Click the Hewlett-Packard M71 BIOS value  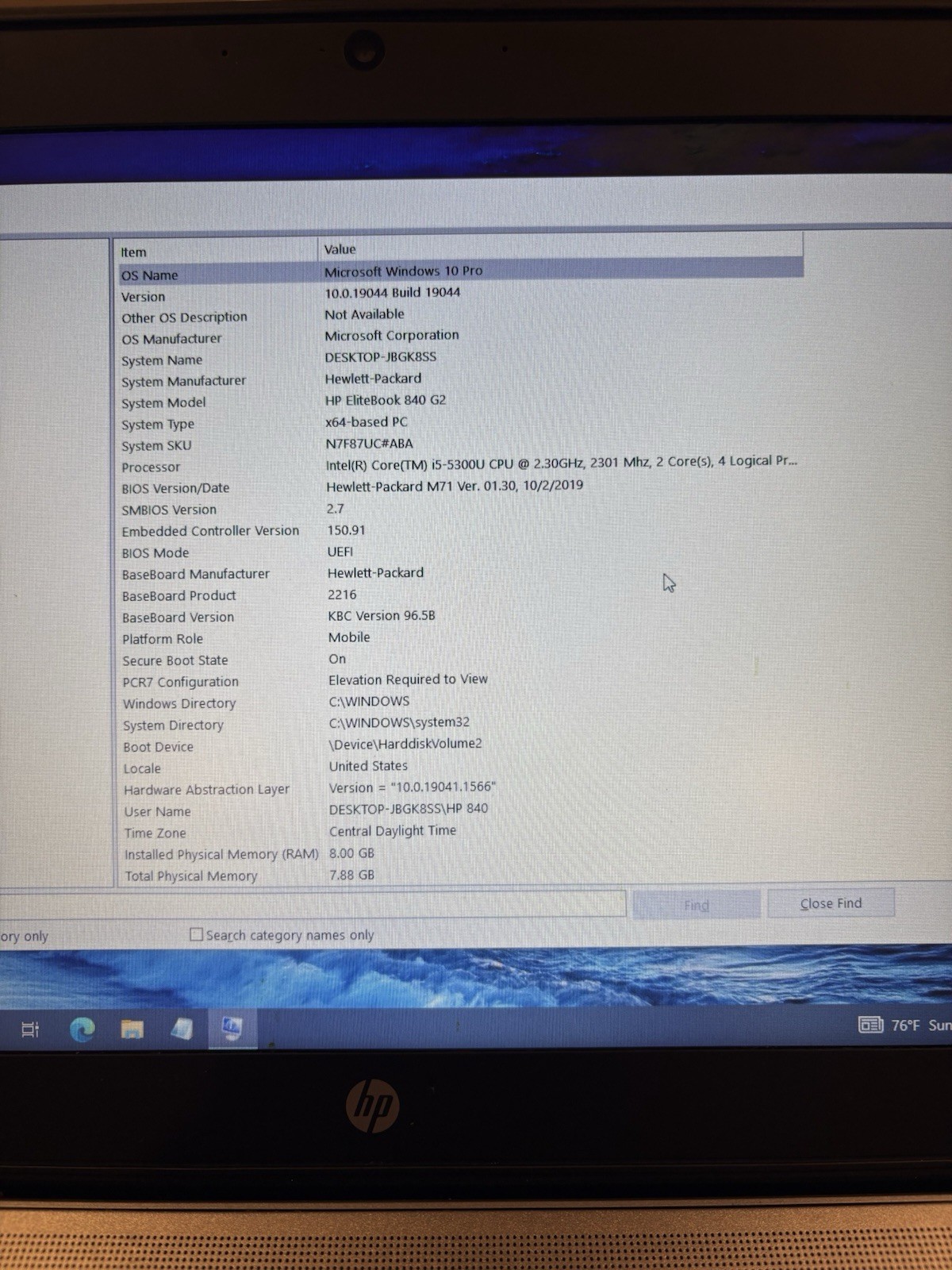(455, 485)
